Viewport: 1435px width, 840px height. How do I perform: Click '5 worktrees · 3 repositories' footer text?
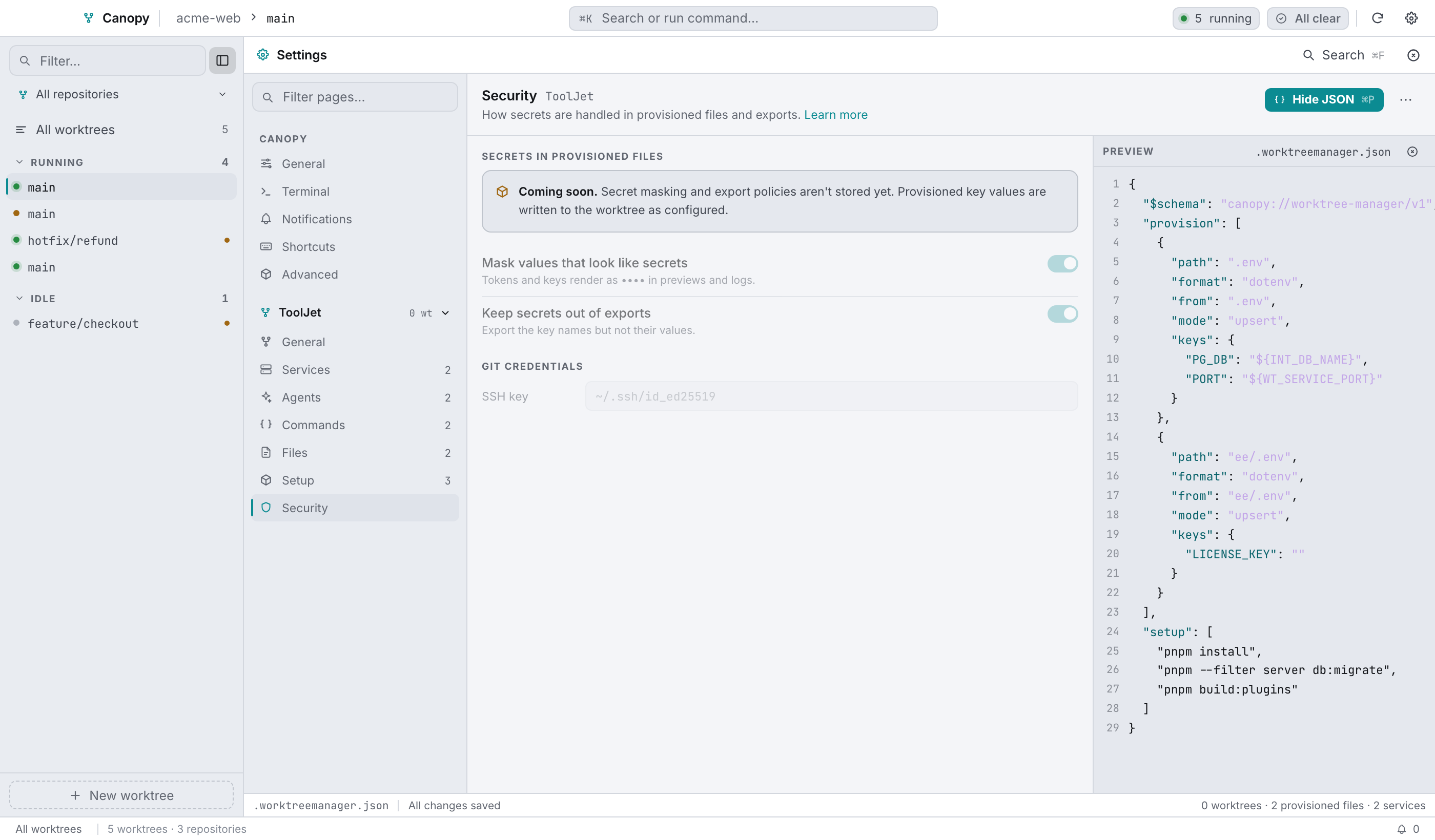click(176, 829)
